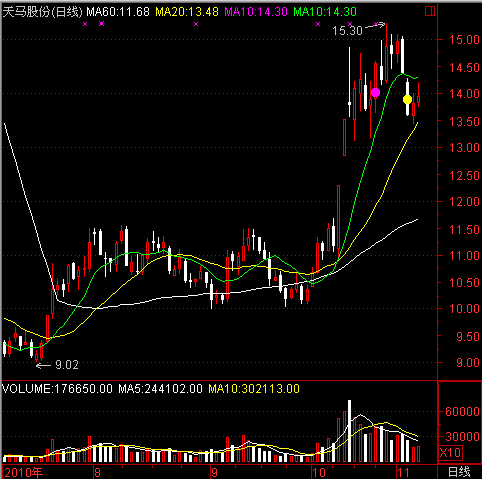The height and width of the screenshot is (479, 482).
Task: Click the 13.00 price axis label
Action: point(464,148)
